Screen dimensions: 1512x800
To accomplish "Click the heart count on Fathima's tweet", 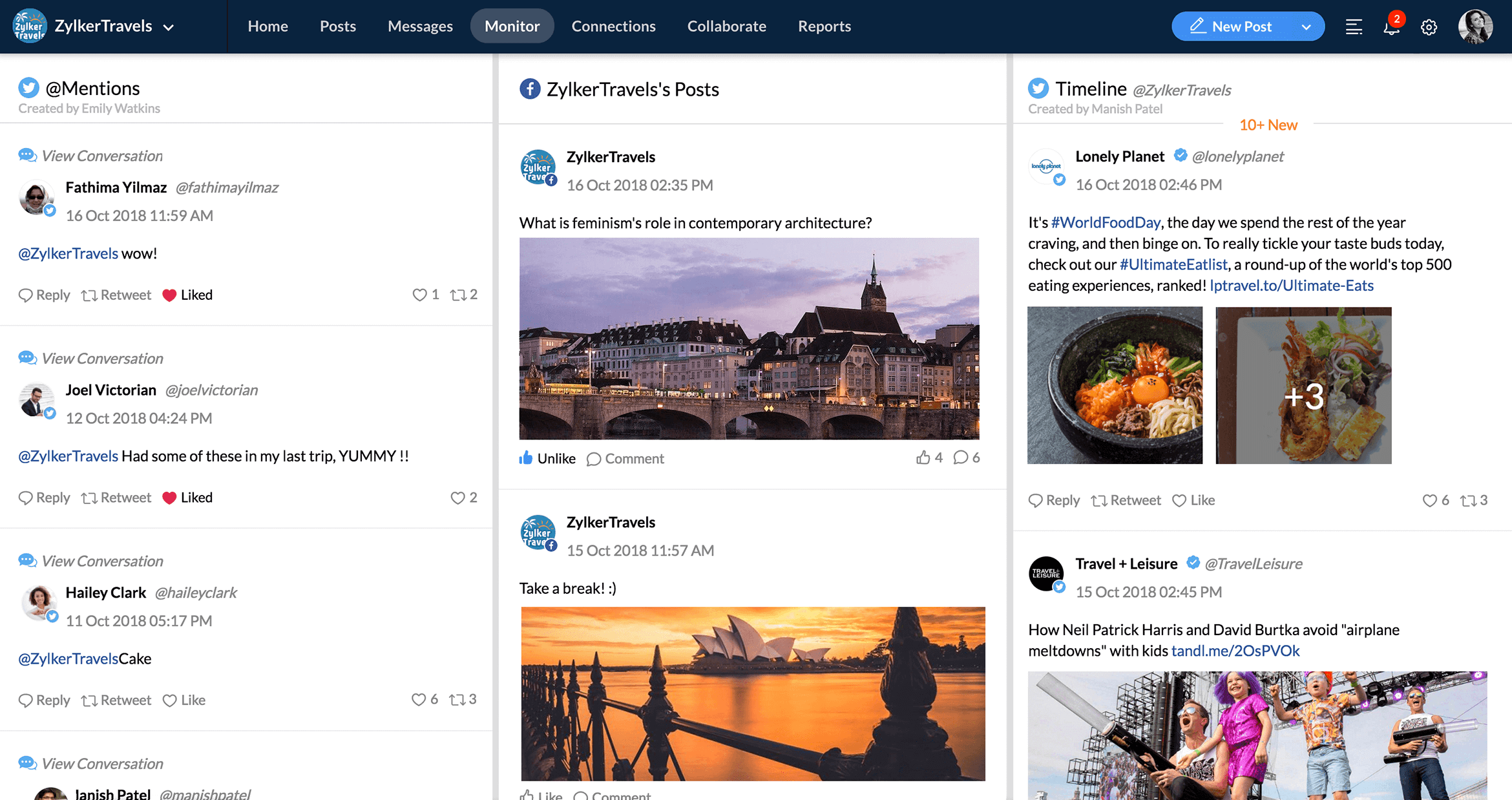I will [426, 295].
